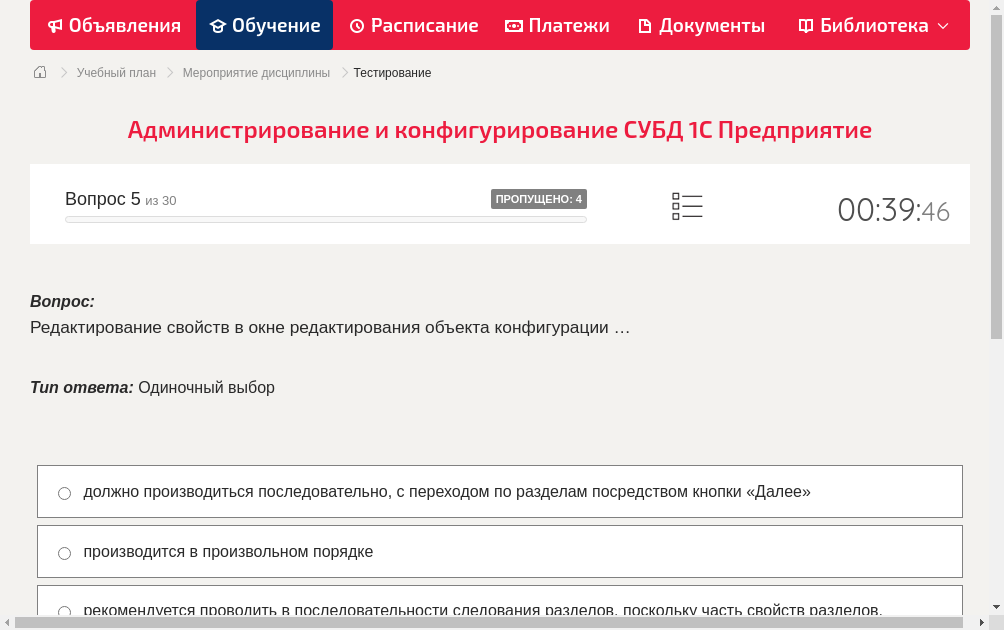This screenshot has width=1004, height=630.
Task: Open the Учебный план breadcrumb link
Action: click(x=115, y=72)
